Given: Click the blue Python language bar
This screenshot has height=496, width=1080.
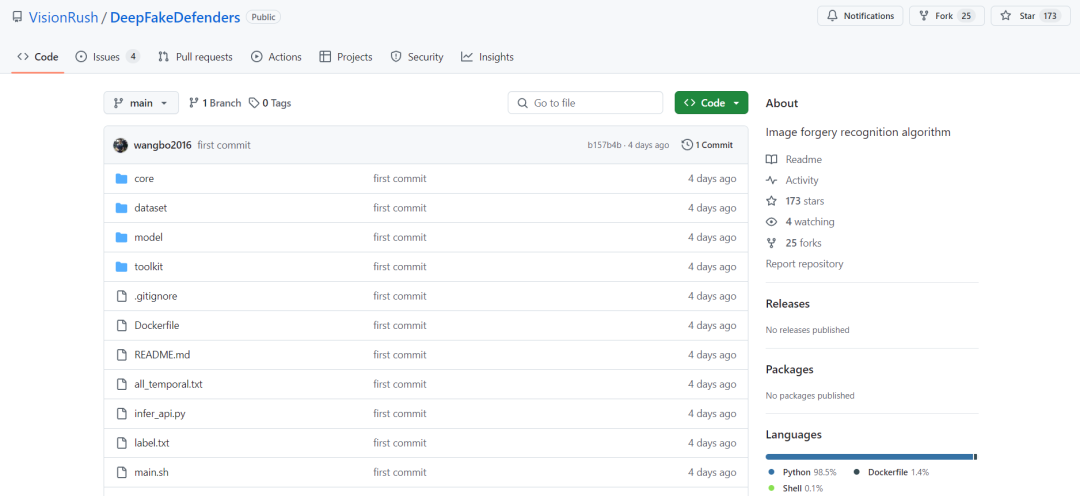Looking at the screenshot, I should point(869,457).
